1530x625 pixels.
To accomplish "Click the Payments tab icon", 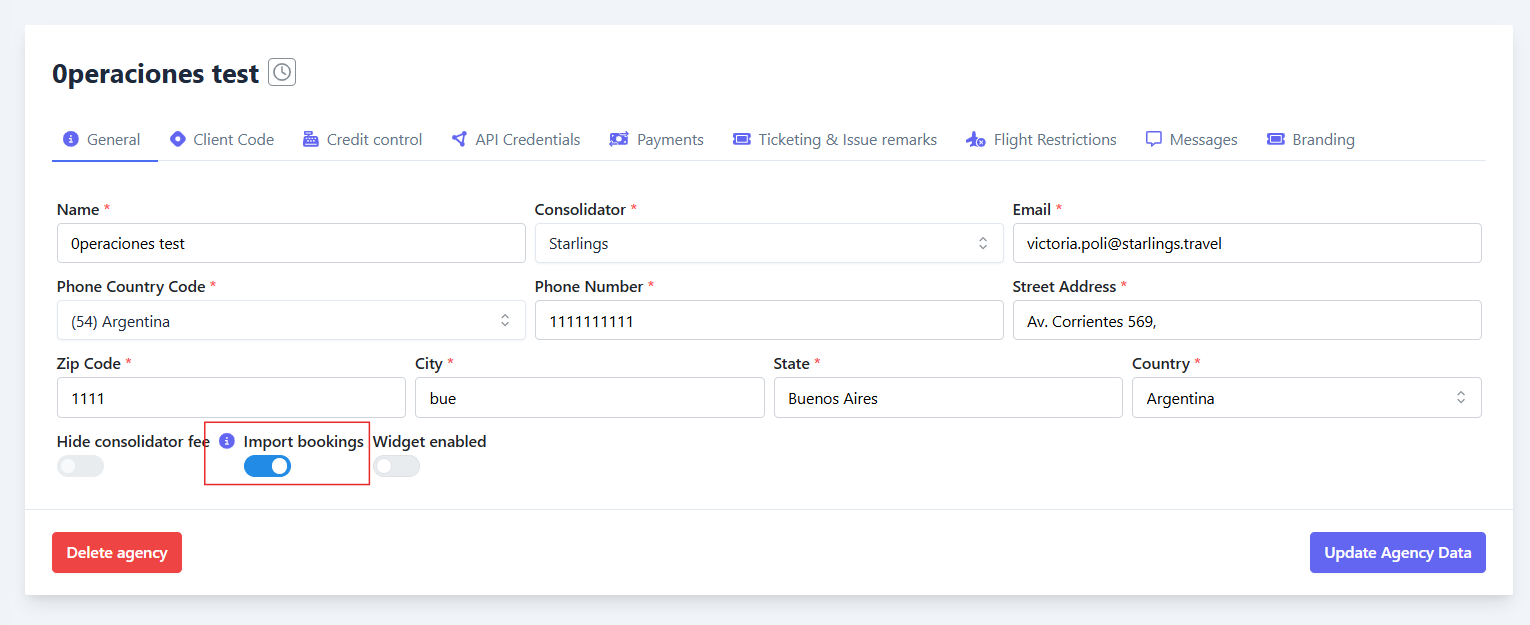I will pyautogui.click(x=619, y=139).
